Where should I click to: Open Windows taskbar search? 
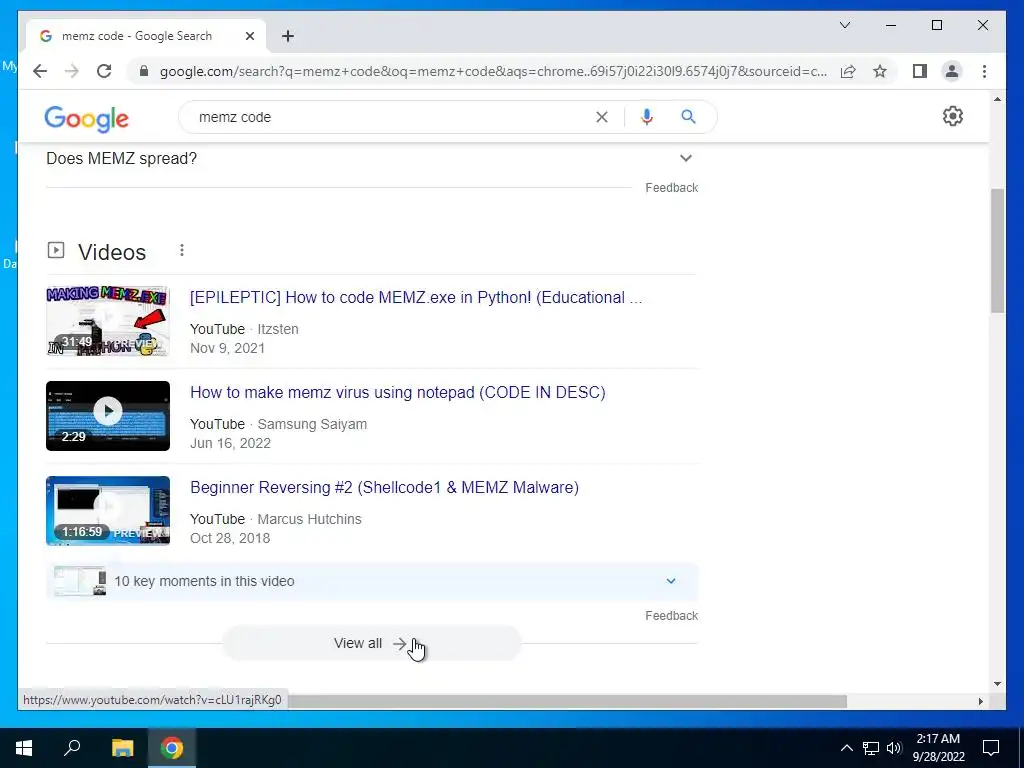72,748
